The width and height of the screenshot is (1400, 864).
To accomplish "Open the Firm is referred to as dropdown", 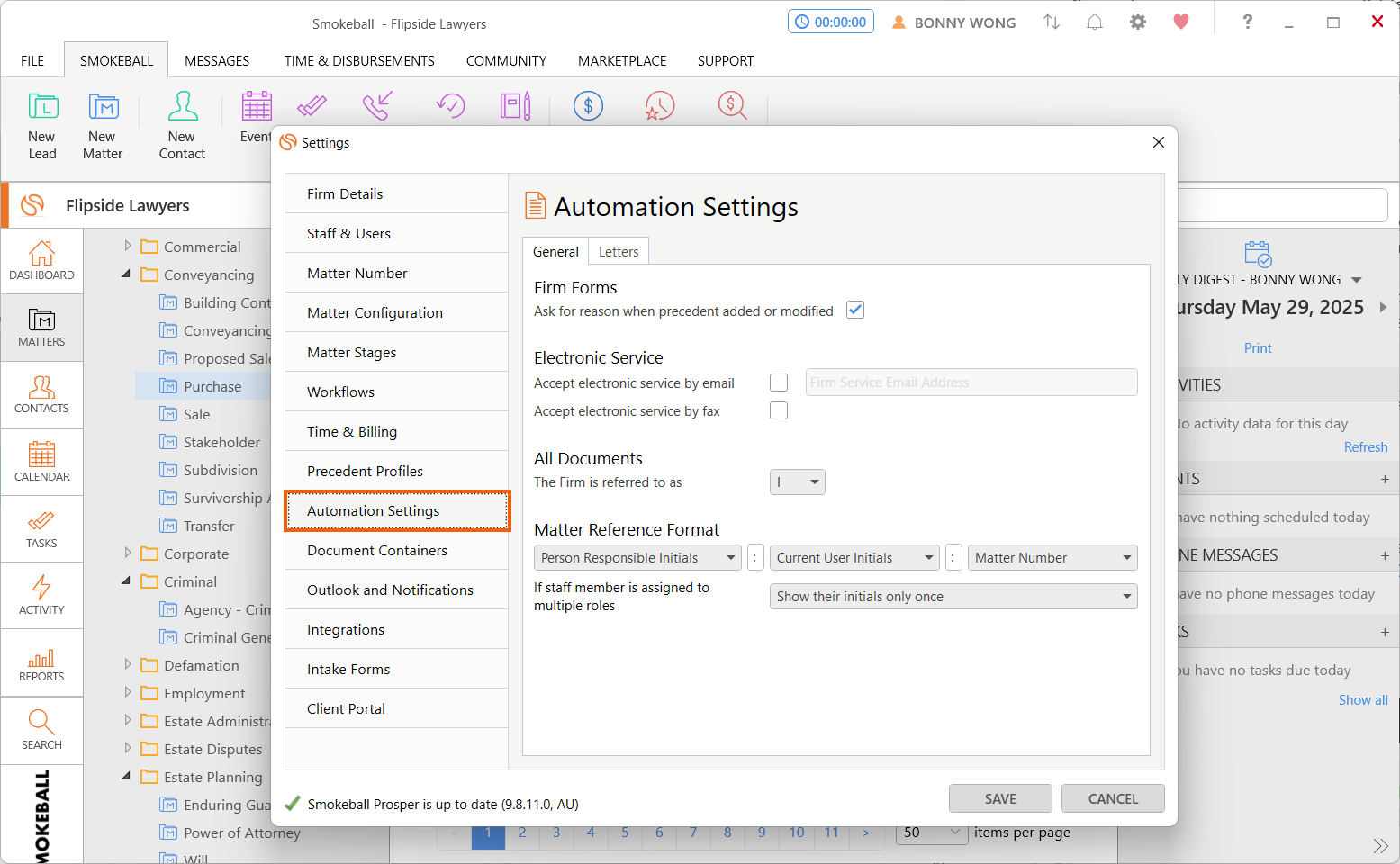I will tap(798, 482).
